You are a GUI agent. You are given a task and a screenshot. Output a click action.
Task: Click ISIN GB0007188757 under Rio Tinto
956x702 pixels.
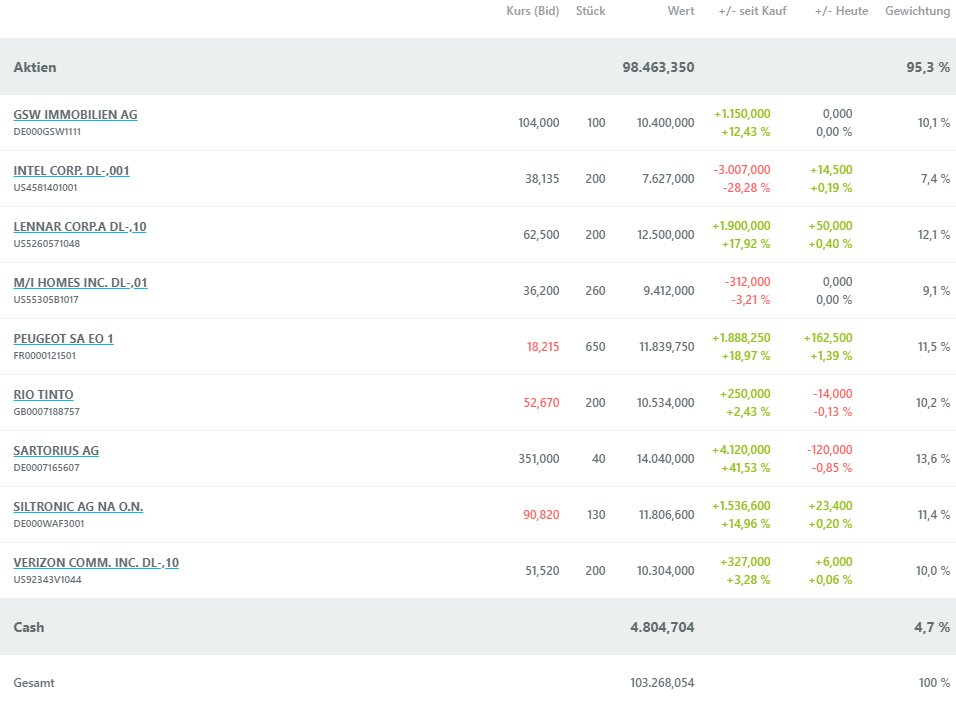47,412
